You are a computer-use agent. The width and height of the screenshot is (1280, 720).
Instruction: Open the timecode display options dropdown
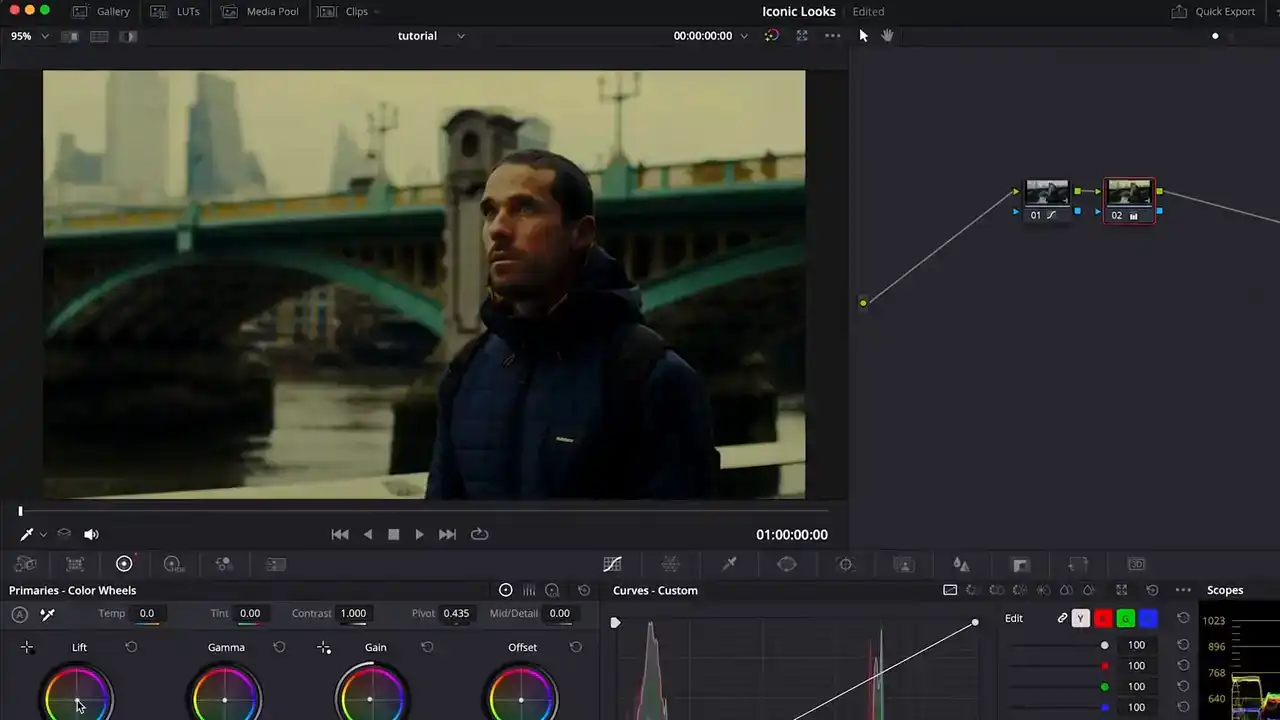pos(743,36)
